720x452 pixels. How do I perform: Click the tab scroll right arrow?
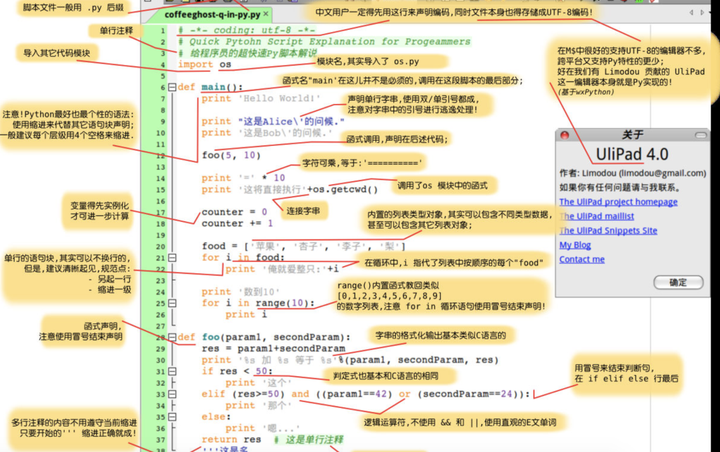tap(702, 13)
